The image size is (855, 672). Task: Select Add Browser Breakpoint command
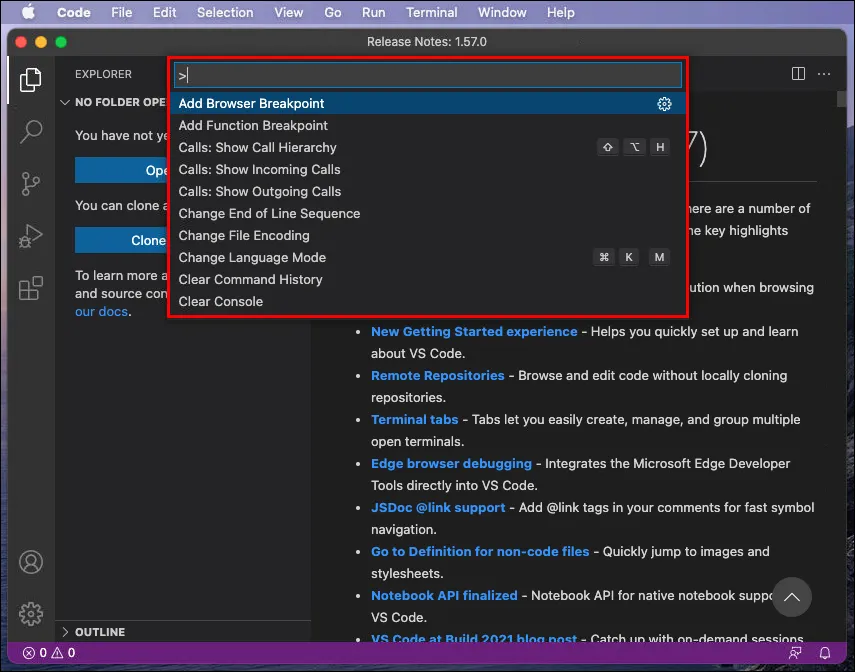tap(428, 104)
